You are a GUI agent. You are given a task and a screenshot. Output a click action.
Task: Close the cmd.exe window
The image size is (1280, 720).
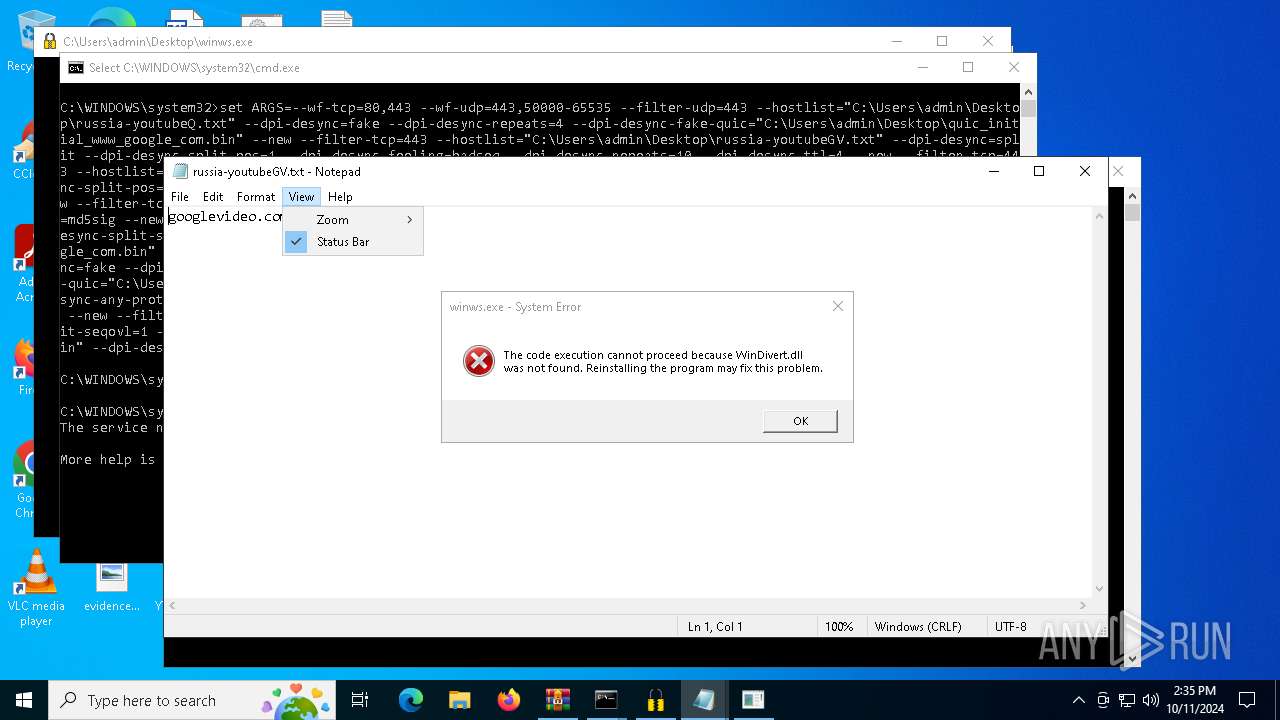(x=1014, y=67)
